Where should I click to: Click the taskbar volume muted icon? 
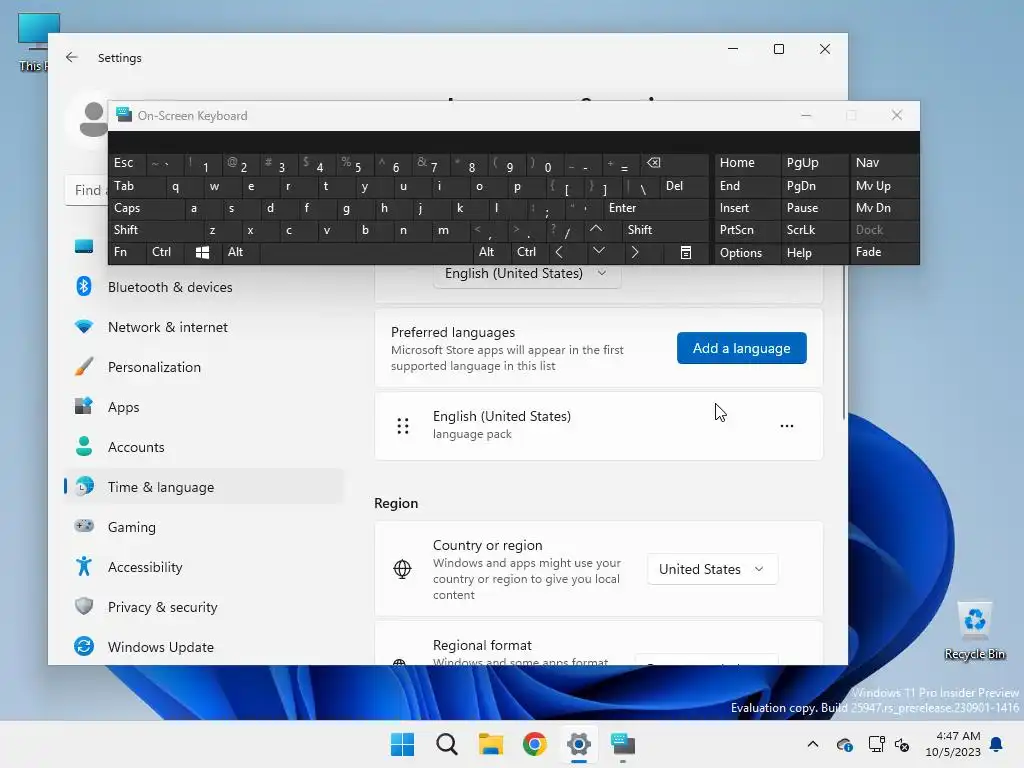pyautogui.click(x=902, y=744)
